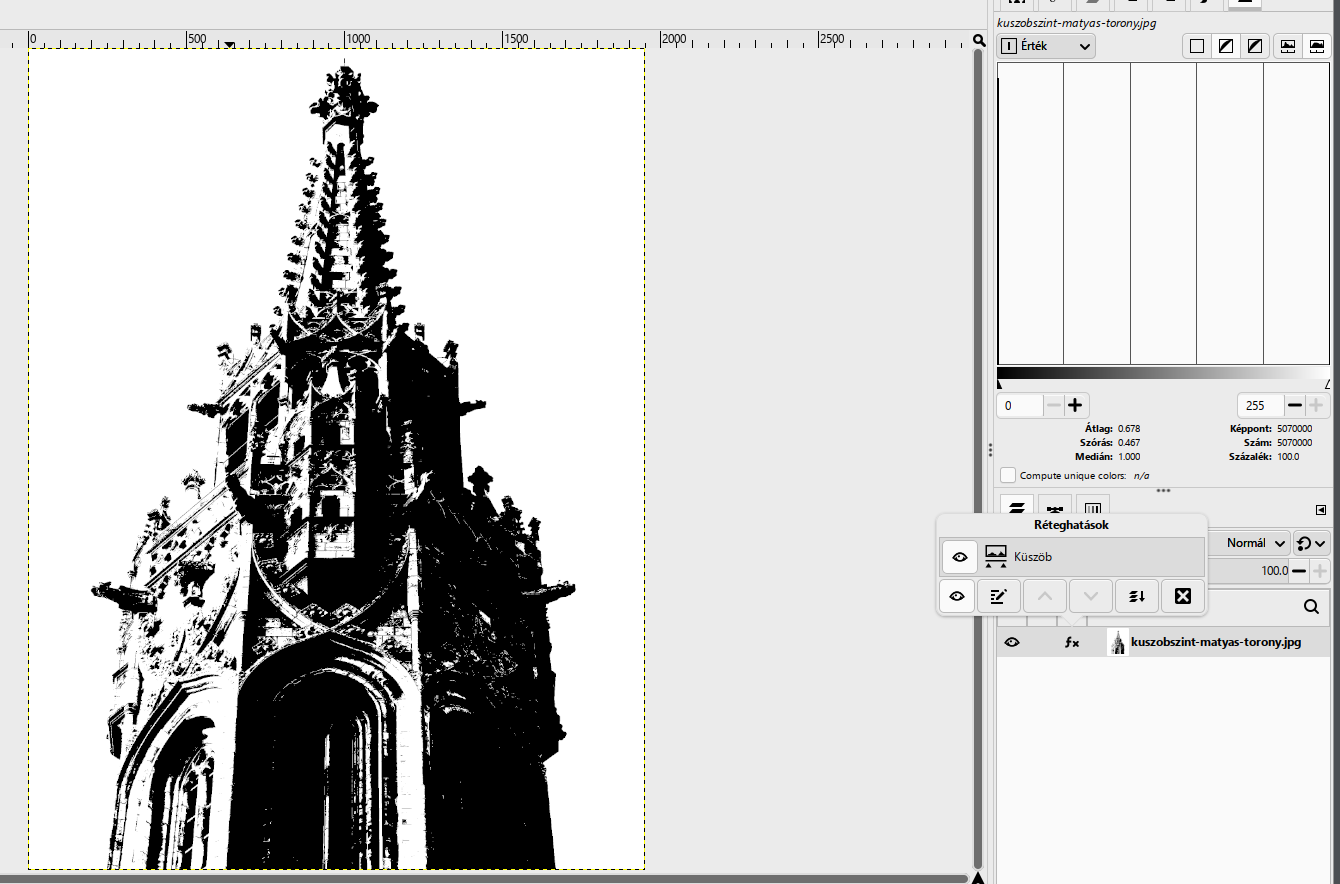Enable Compute unique colors checkbox
This screenshot has height=884, width=1340.
pos(1008,475)
